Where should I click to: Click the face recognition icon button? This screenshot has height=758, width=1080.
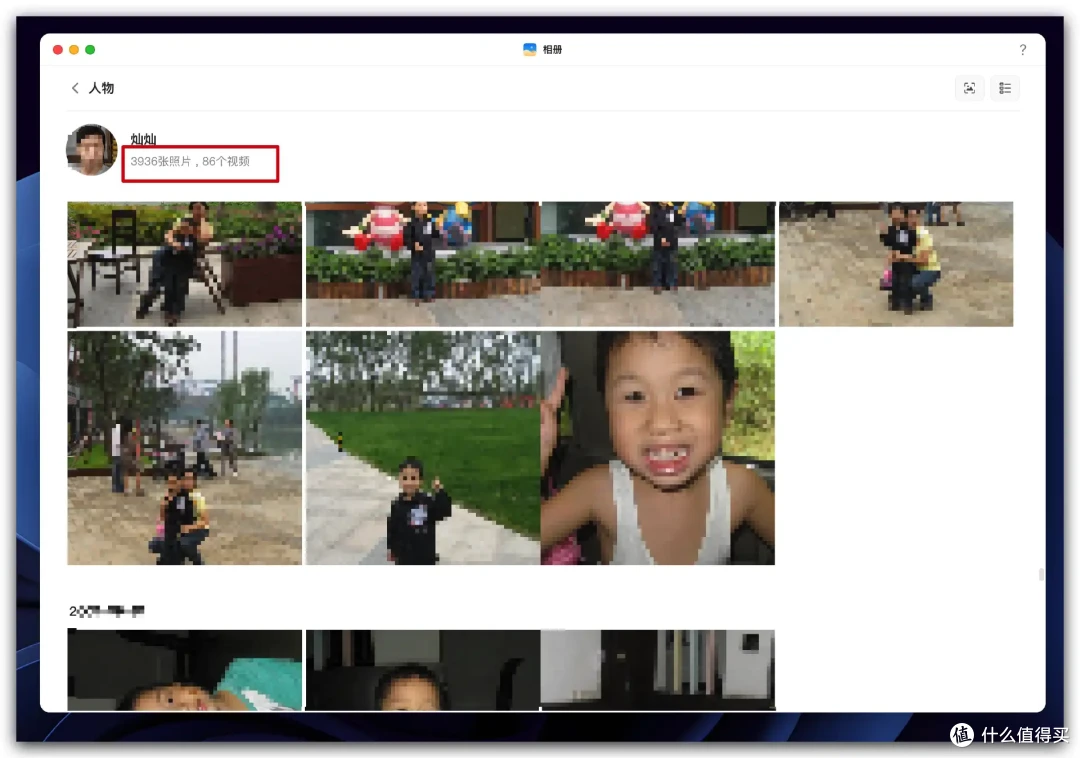pos(969,88)
